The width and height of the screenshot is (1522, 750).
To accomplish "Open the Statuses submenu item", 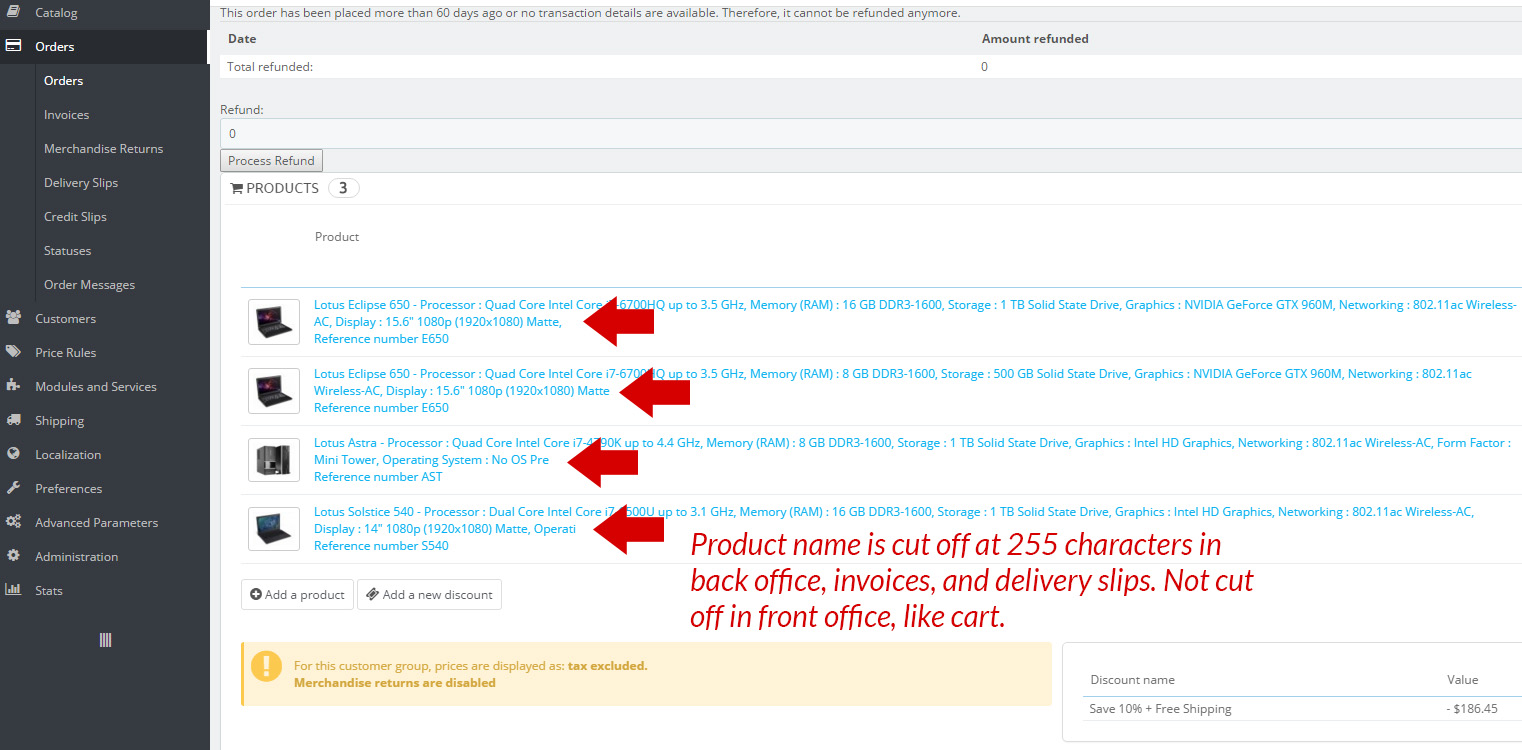I will (x=67, y=251).
